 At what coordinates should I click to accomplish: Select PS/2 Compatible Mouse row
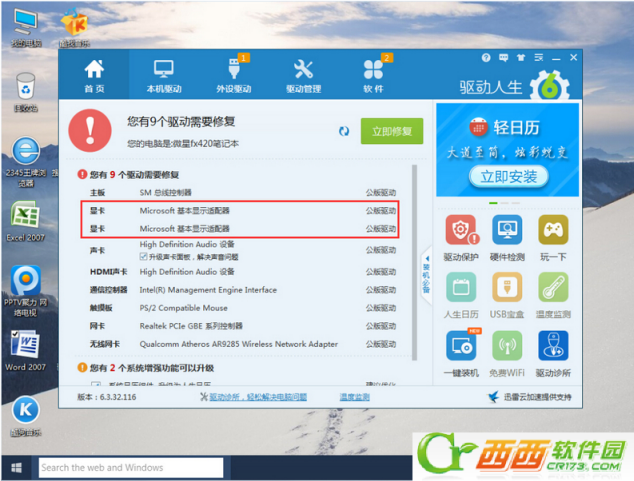tap(243, 308)
